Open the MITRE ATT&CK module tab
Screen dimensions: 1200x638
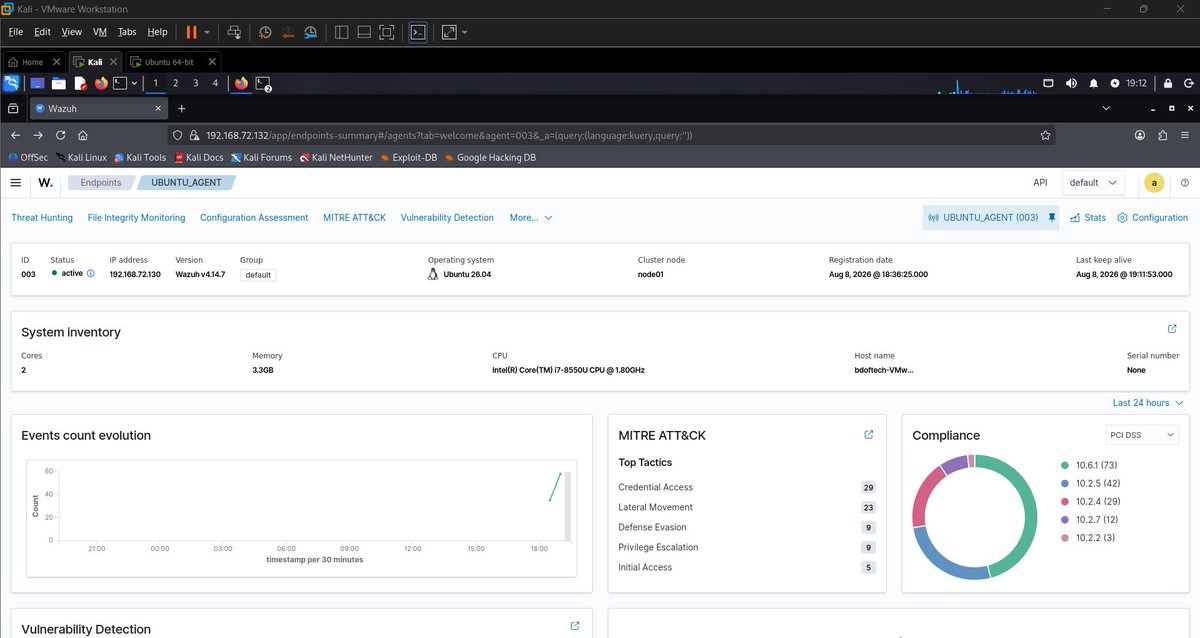[354, 217]
